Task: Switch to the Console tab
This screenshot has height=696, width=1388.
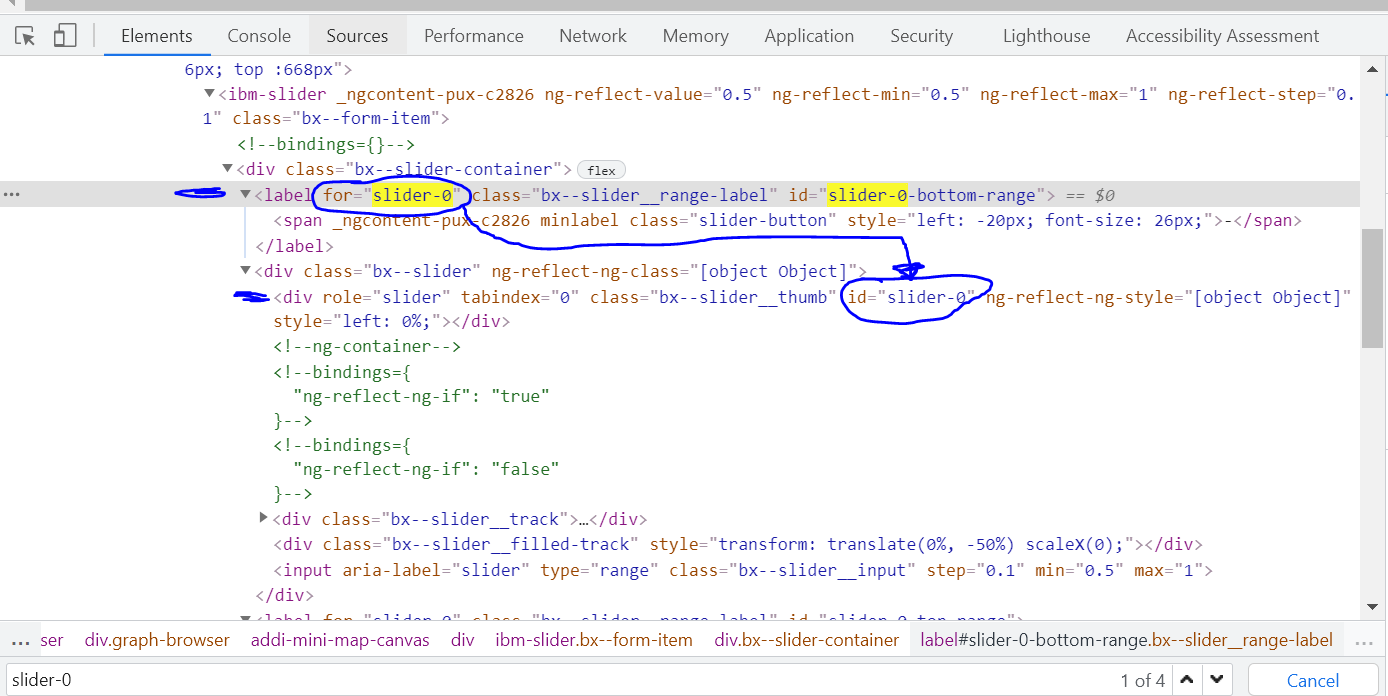Action: point(258,35)
